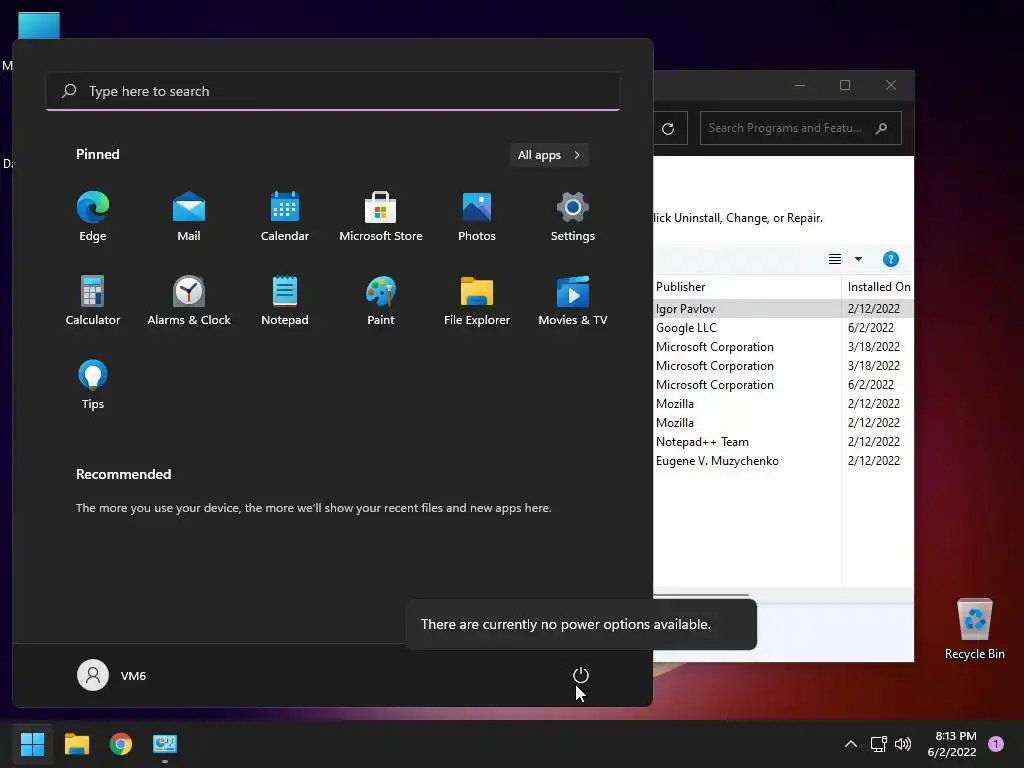This screenshot has height=768, width=1024.
Task: Open File Explorer from the taskbar
Action: point(76,744)
